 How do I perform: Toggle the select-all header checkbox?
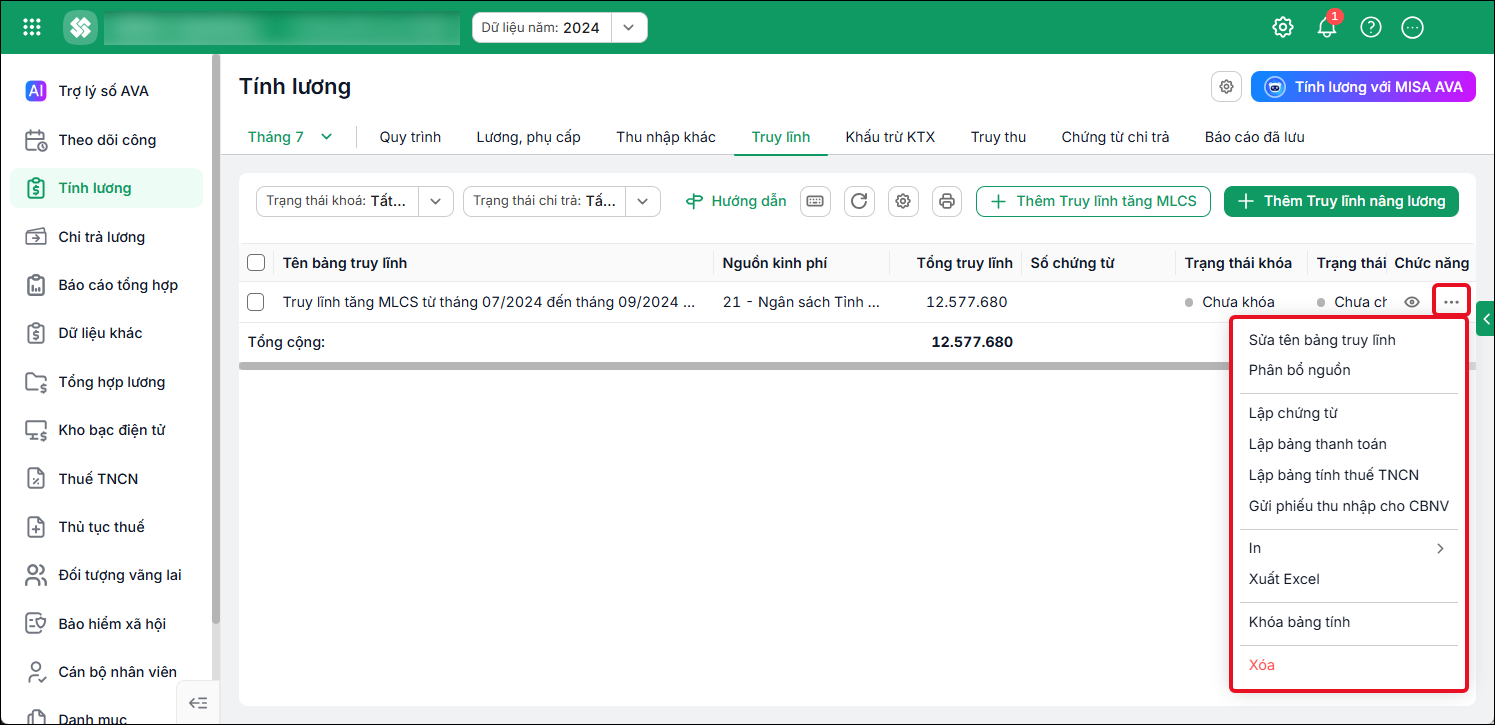pyautogui.click(x=256, y=263)
